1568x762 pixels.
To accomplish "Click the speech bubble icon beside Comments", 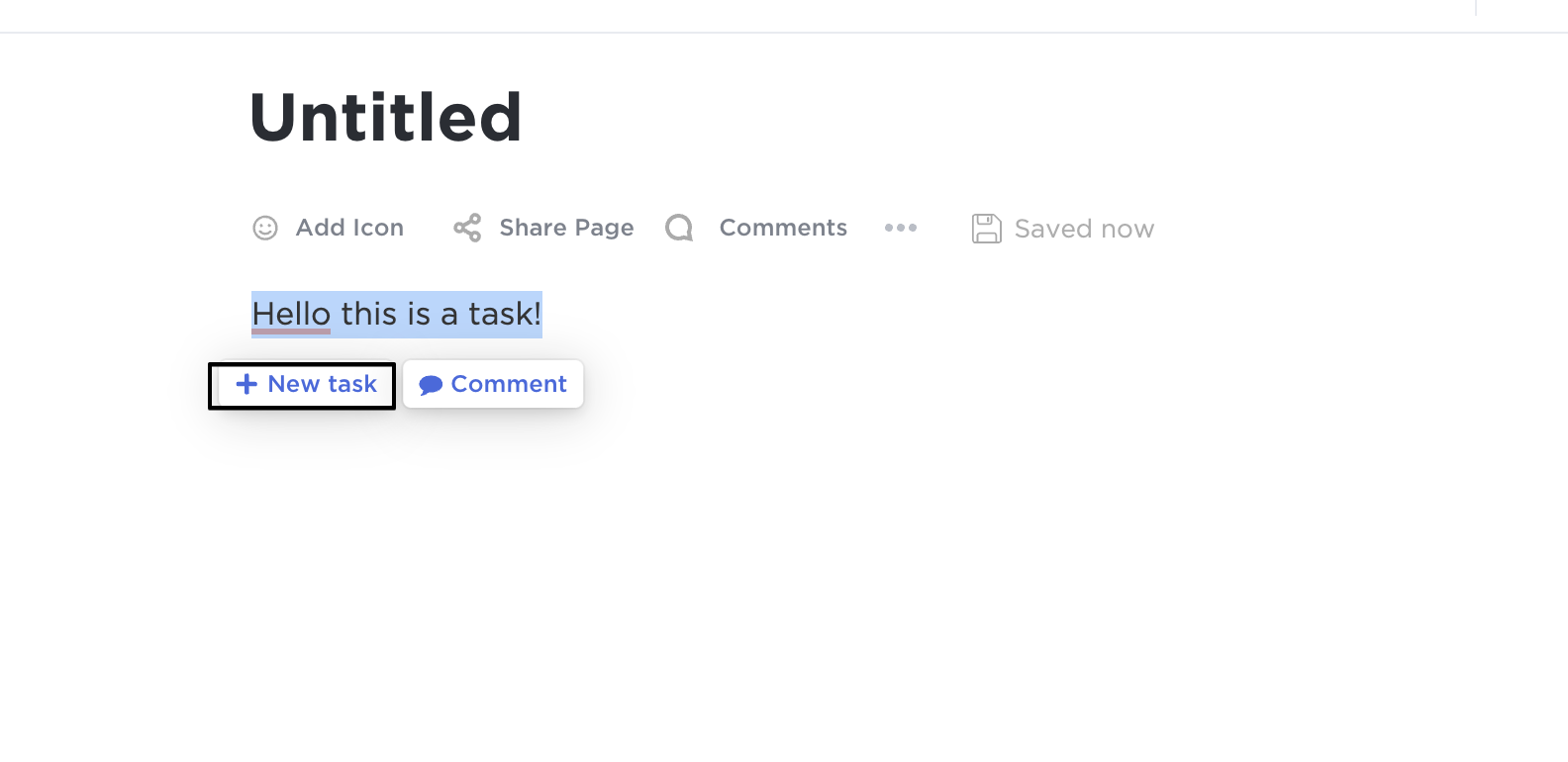I will 679,228.
